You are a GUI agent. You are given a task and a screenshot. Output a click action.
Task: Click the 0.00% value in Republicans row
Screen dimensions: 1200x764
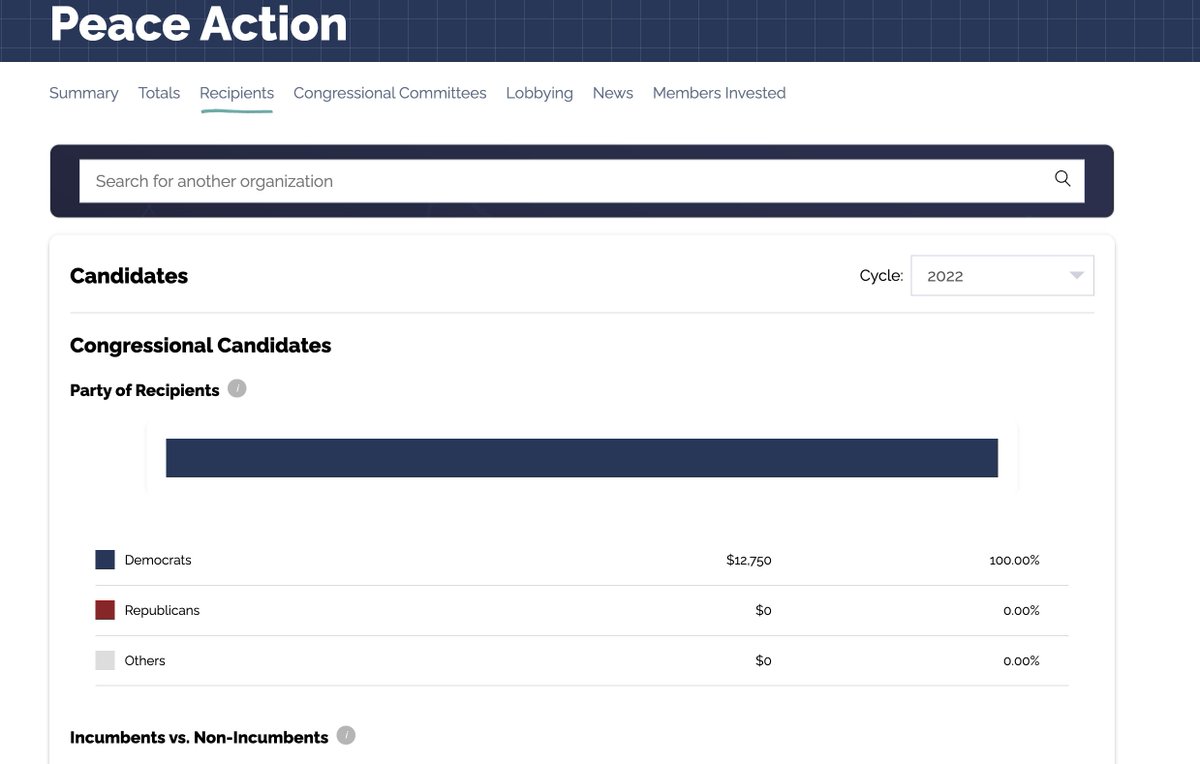click(1021, 610)
